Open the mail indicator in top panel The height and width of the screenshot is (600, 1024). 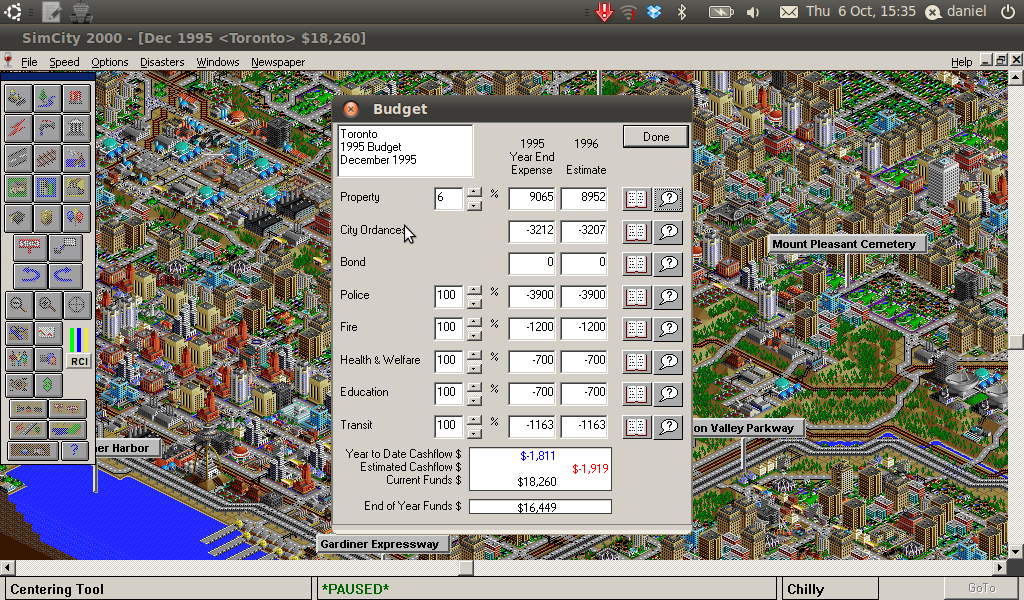pyautogui.click(x=788, y=12)
